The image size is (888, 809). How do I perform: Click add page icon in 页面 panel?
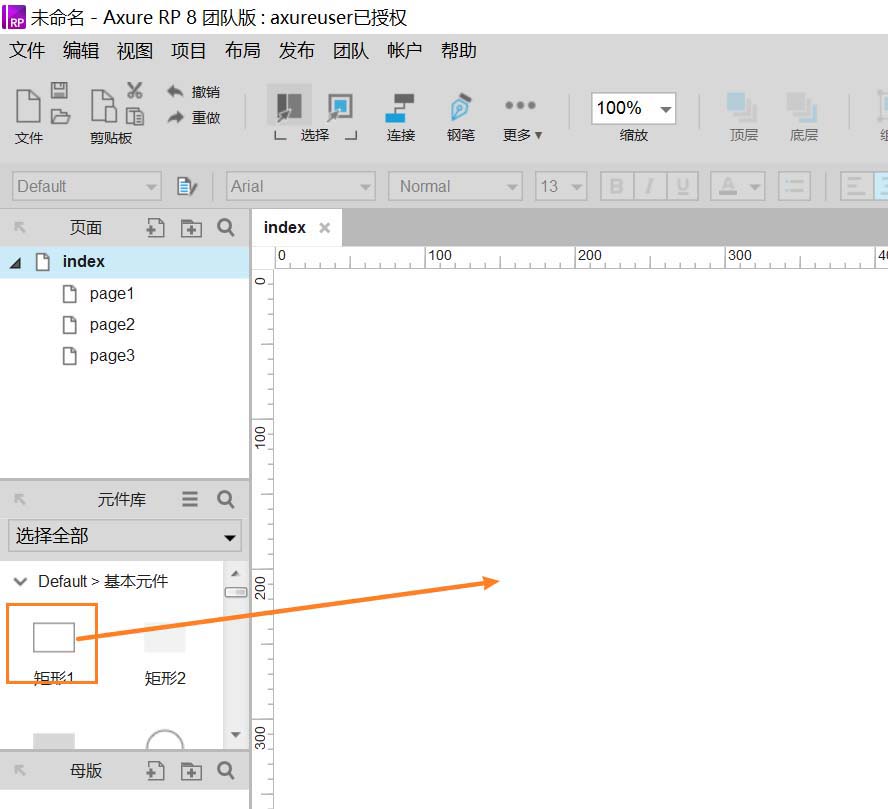click(155, 228)
